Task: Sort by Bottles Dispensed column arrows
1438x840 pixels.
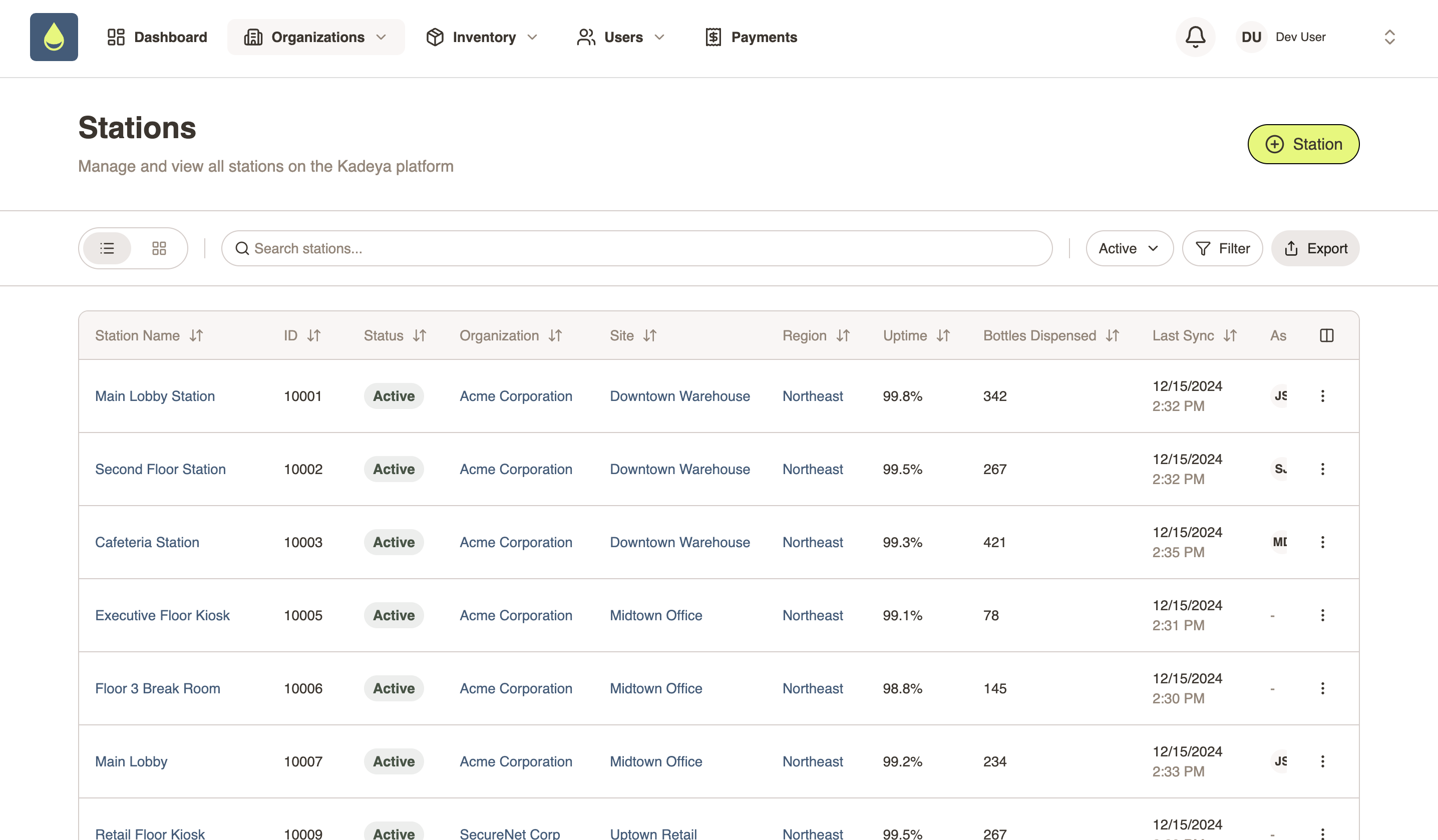Action: [x=1112, y=335]
